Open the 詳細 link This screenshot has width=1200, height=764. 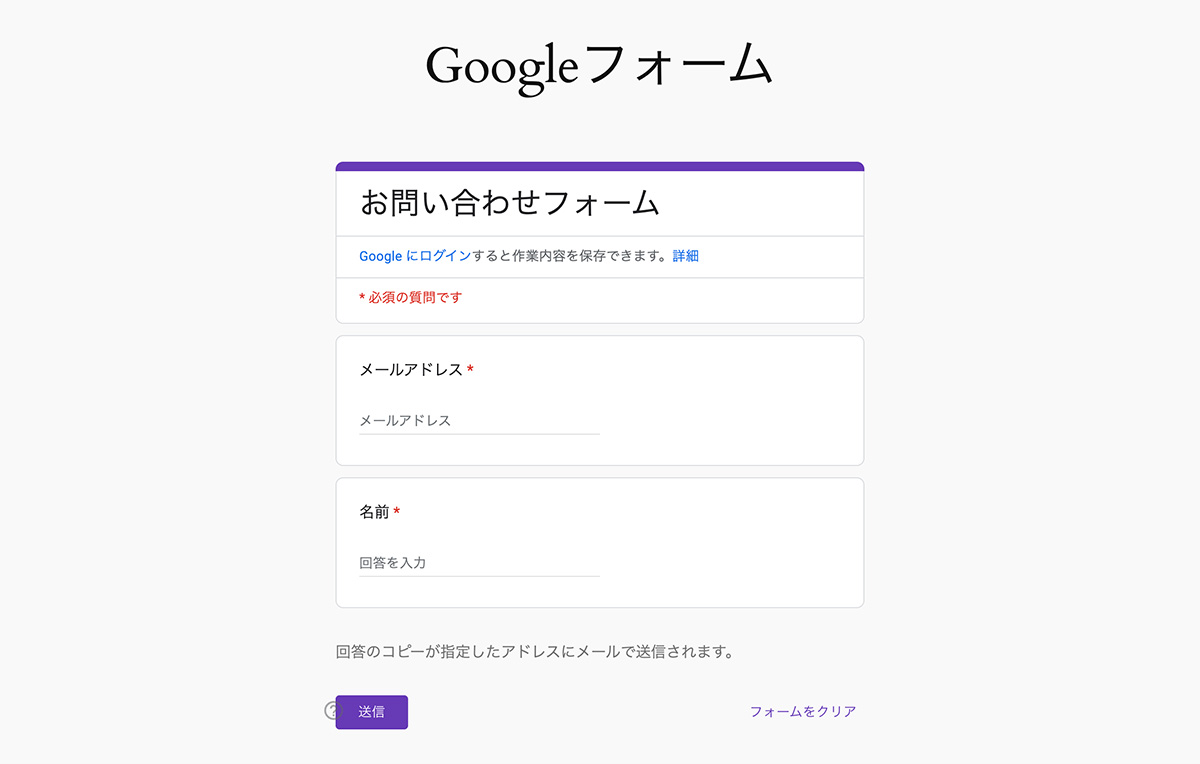(685, 256)
